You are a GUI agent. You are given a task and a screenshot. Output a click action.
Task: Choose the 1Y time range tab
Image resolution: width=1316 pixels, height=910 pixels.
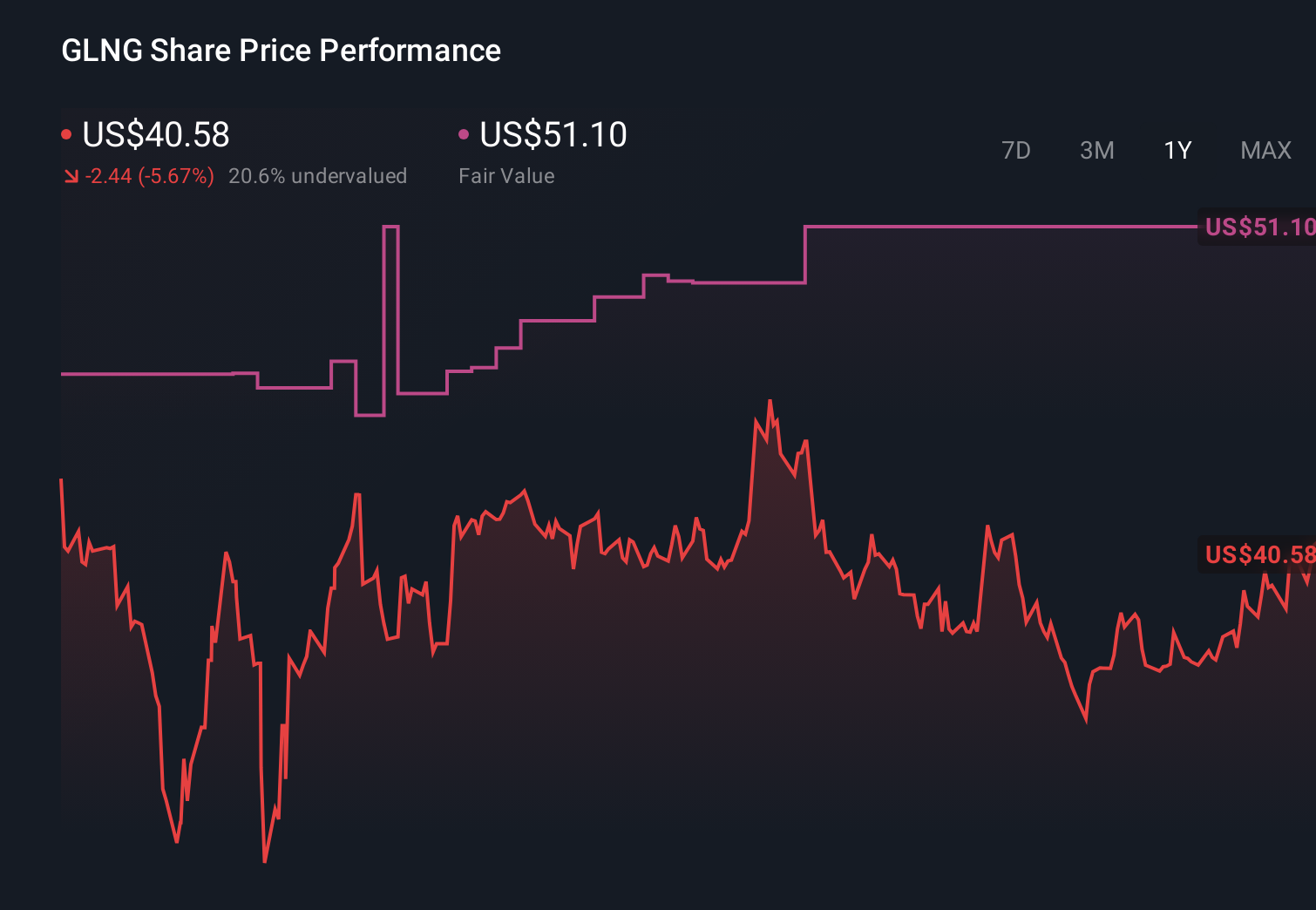coord(1177,151)
